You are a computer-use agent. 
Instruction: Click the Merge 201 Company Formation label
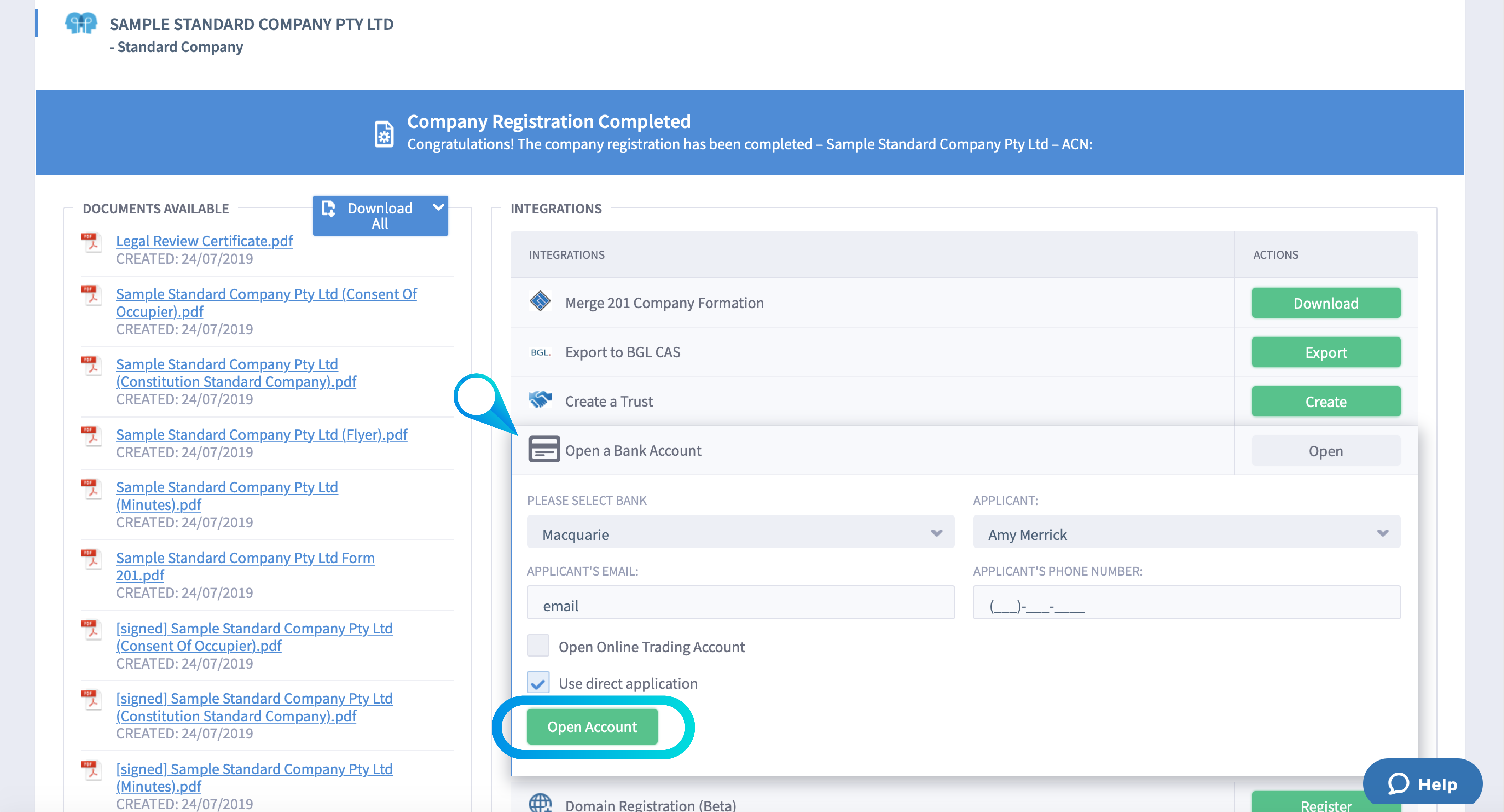click(x=665, y=303)
